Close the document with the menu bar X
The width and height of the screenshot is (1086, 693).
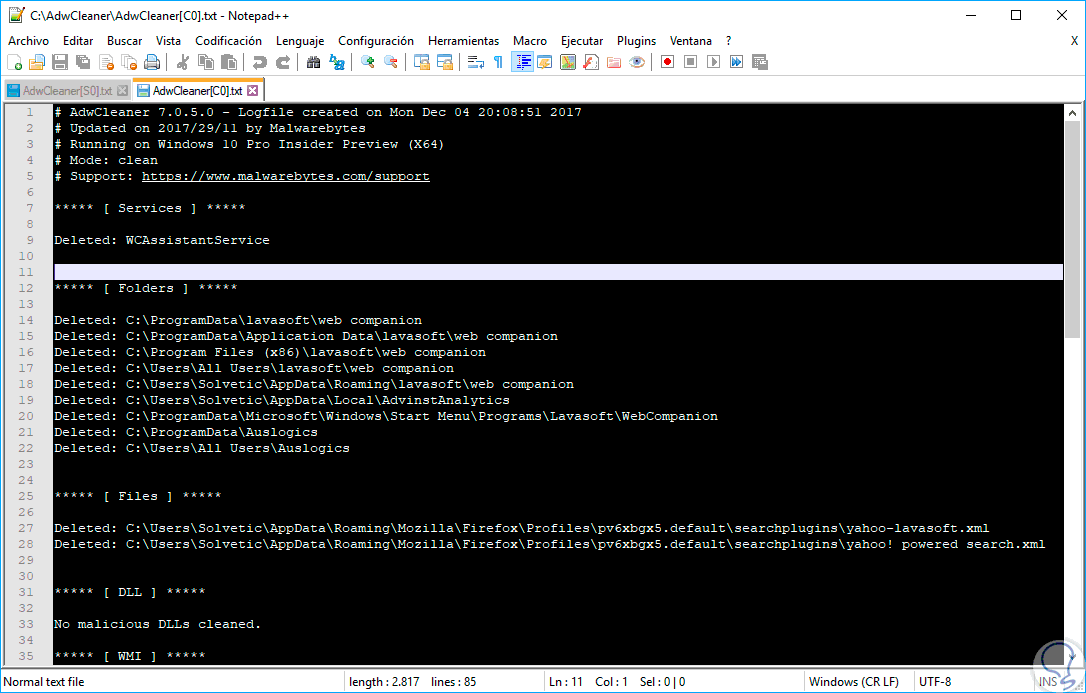pyautogui.click(x=1074, y=41)
